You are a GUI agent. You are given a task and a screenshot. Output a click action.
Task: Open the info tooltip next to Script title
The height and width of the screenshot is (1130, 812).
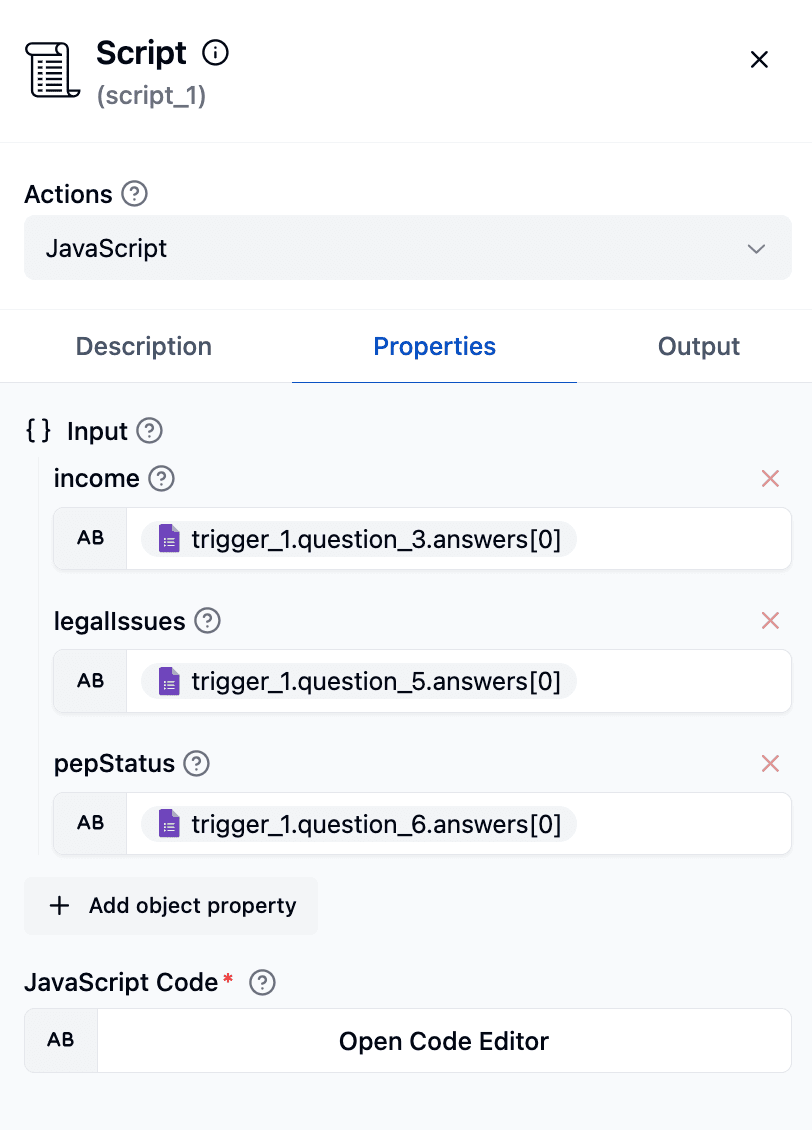[215, 54]
